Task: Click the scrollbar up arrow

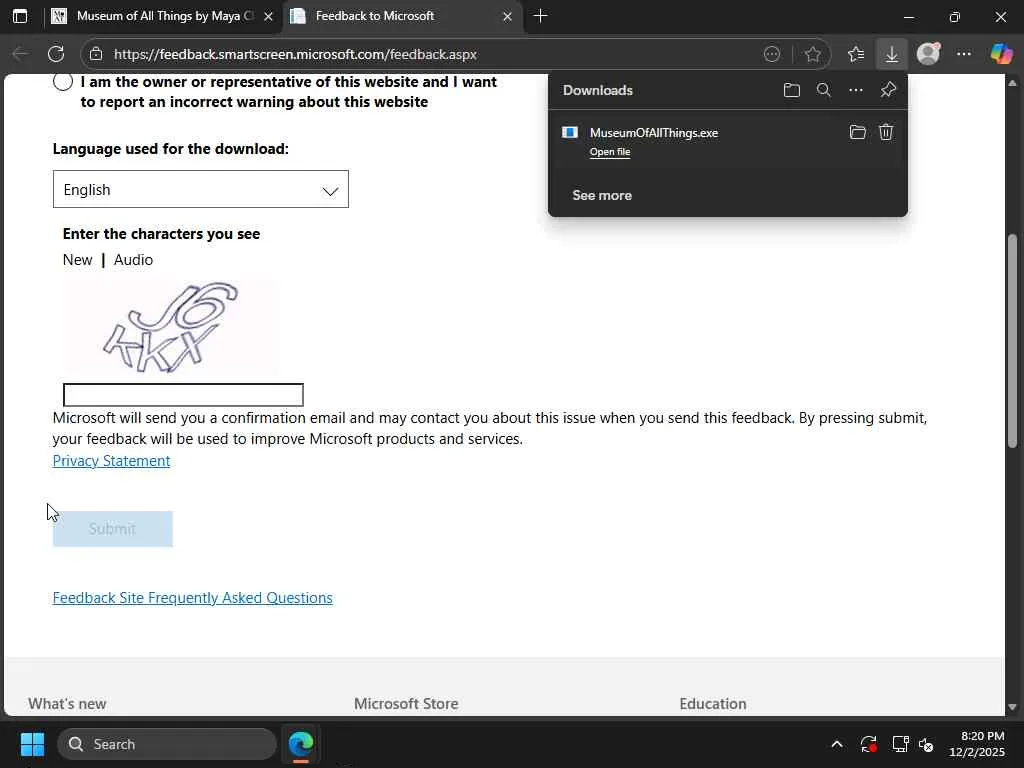Action: tap(1012, 83)
